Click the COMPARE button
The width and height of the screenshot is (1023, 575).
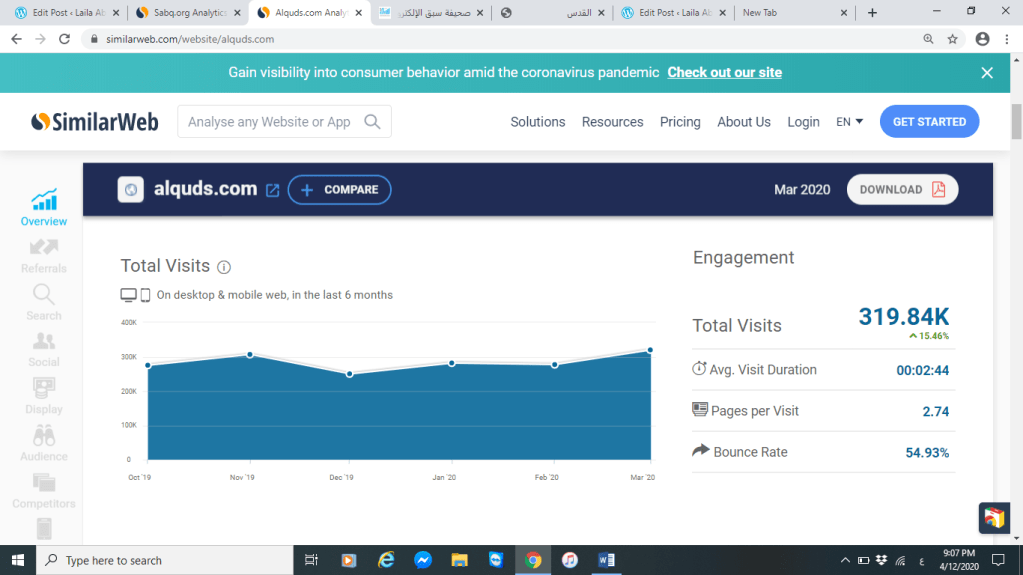click(340, 190)
